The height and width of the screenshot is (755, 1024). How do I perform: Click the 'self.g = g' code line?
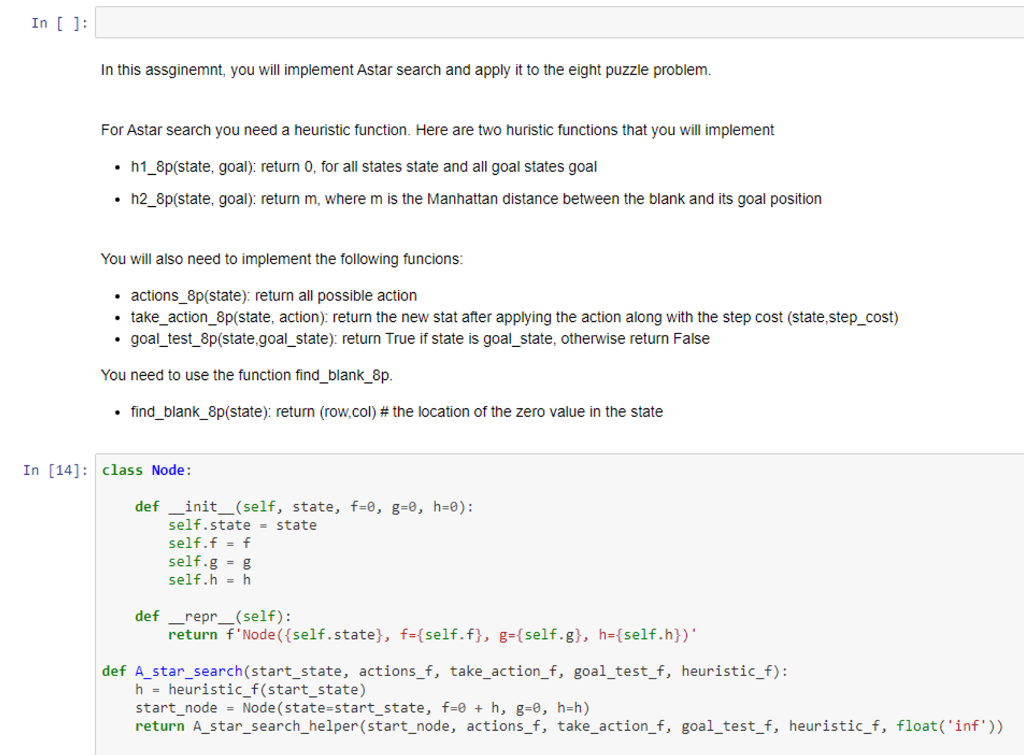point(209,562)
